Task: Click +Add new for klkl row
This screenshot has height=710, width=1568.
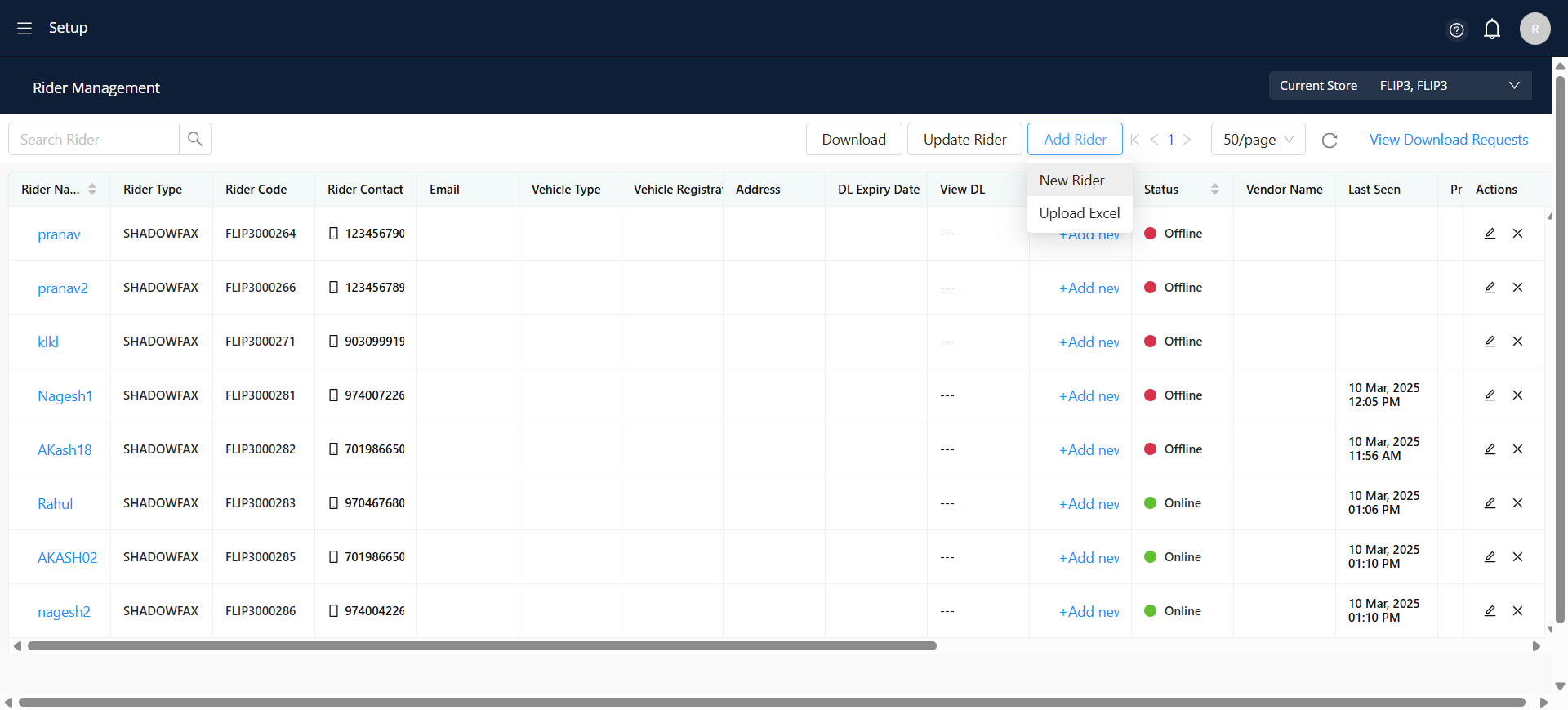Action: pyautogui.click(x=1089, y=342)
